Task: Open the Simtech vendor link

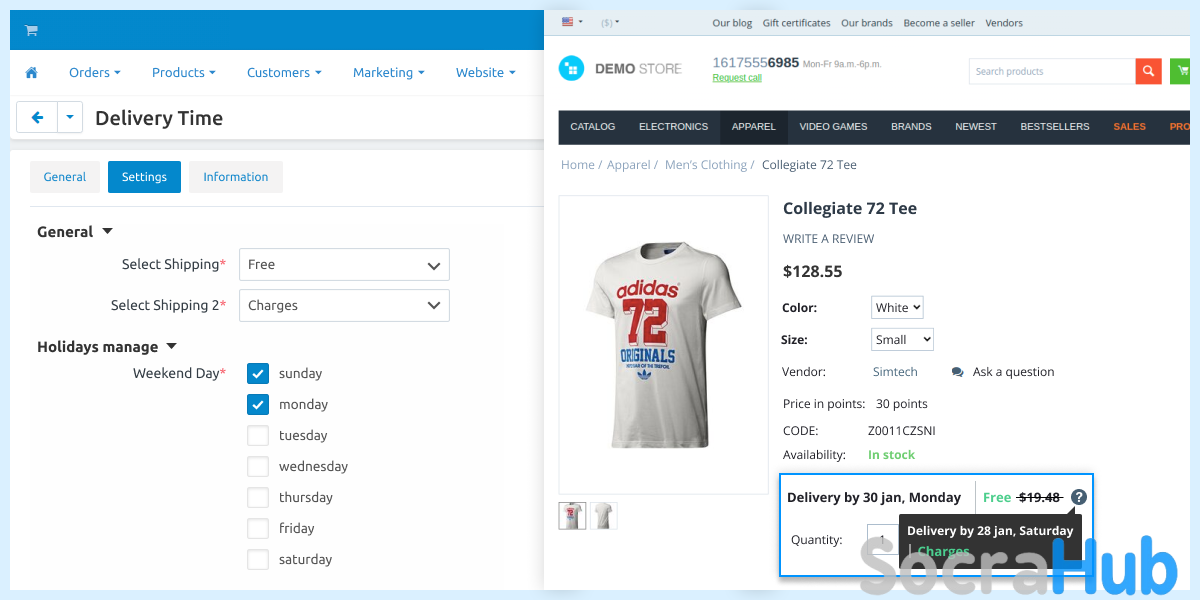Action: coord(895,372)
